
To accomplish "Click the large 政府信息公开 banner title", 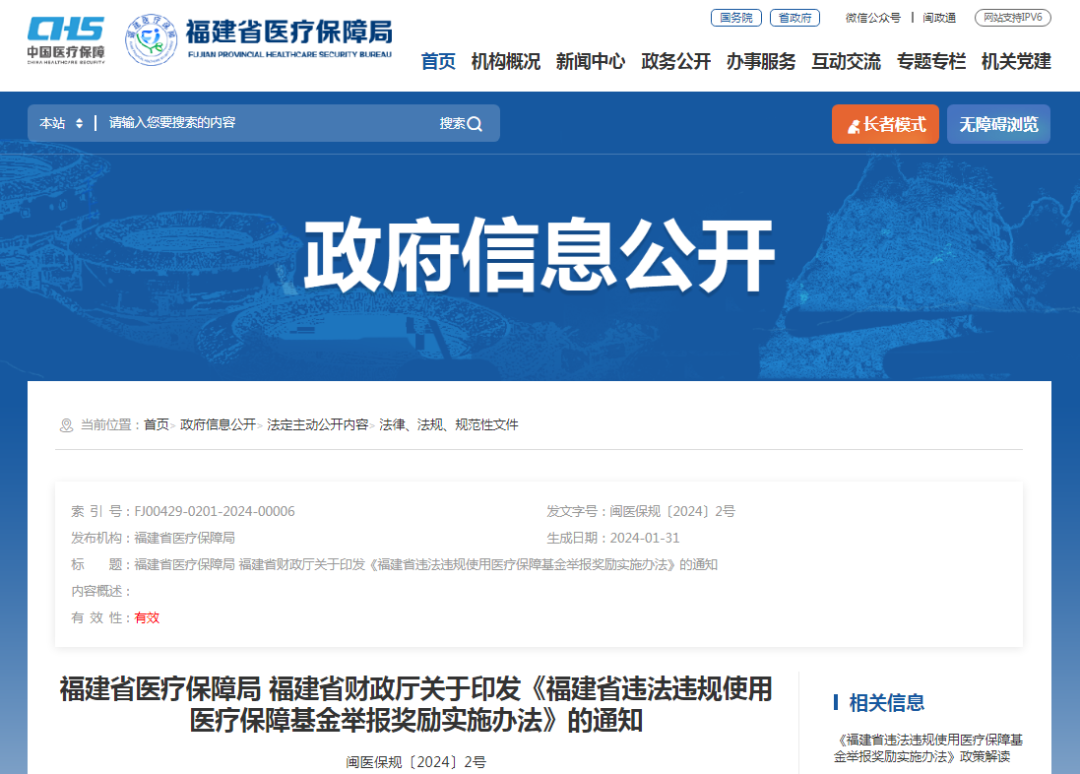I will click(539, 254).
